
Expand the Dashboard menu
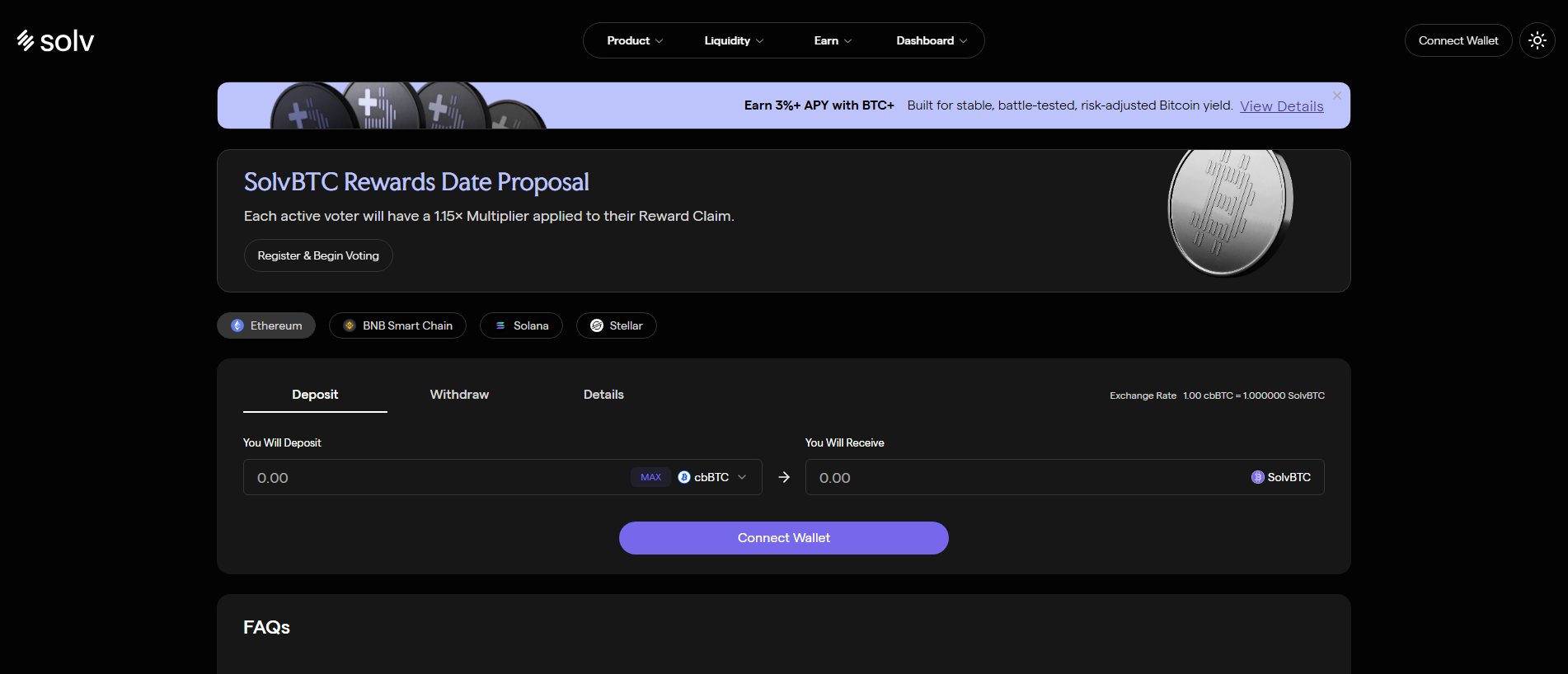tap(932, 40)
